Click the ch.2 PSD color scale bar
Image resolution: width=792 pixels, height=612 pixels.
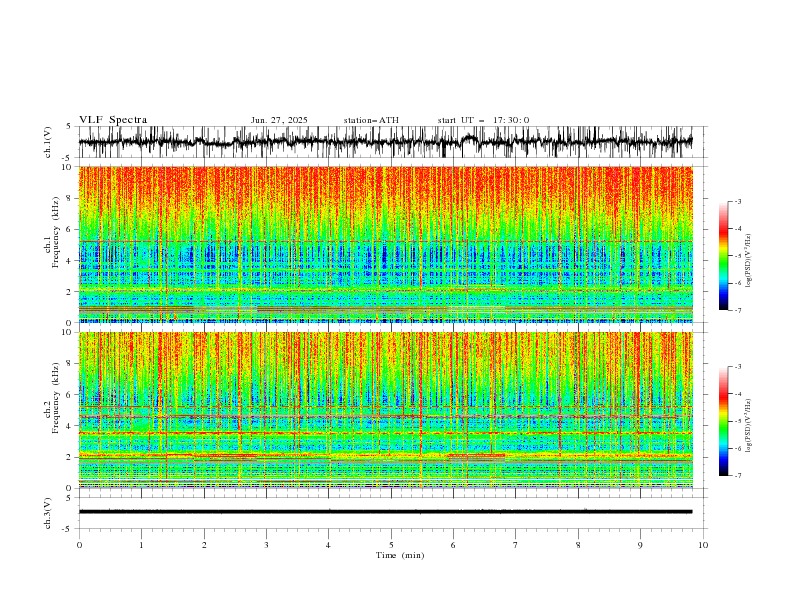point(723,421)
